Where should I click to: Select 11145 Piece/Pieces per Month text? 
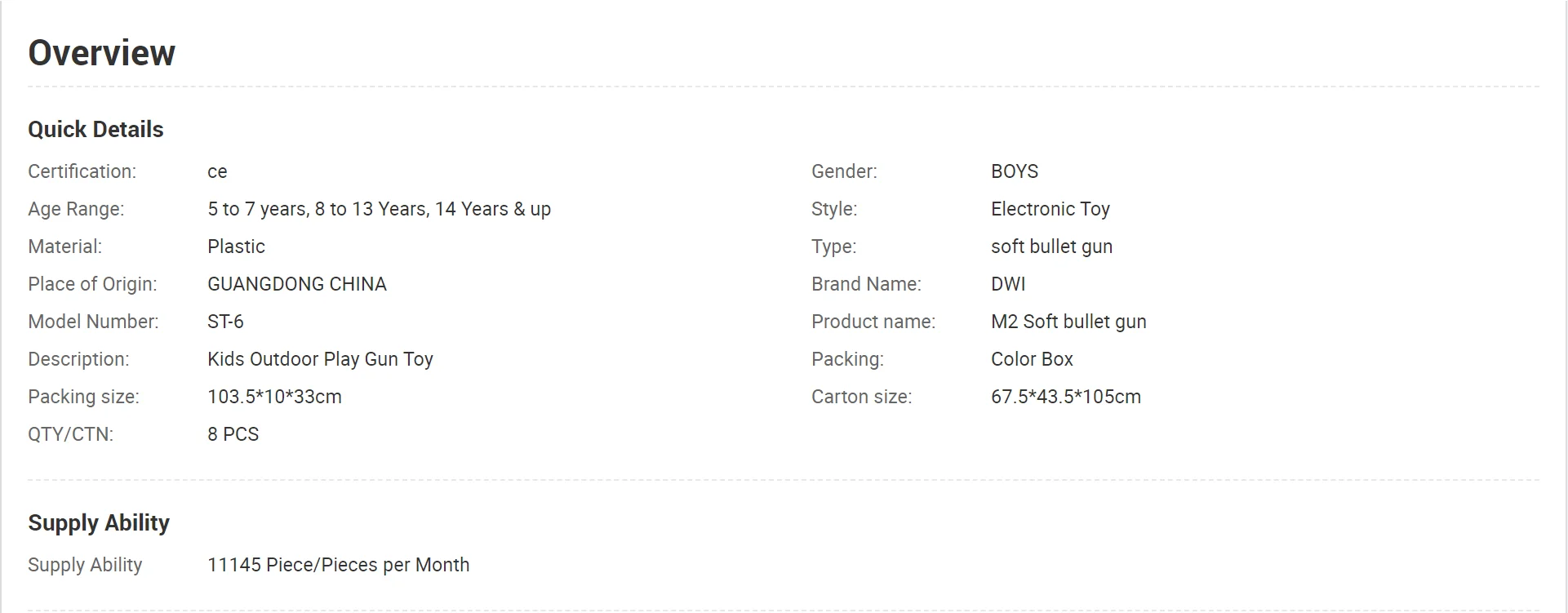(x=339, y=565)
